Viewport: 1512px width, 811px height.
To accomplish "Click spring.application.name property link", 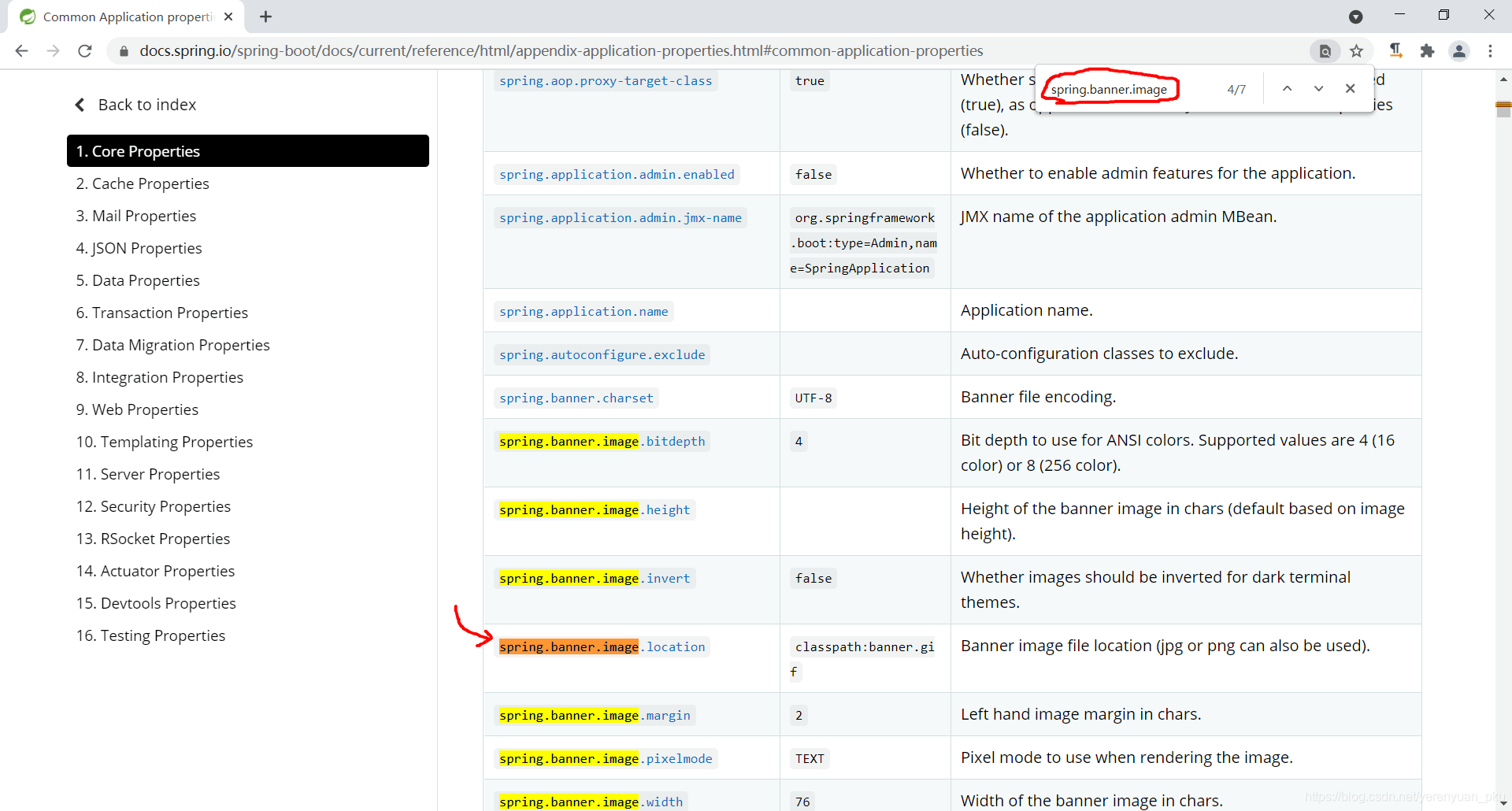I will (x=584, y=312).
